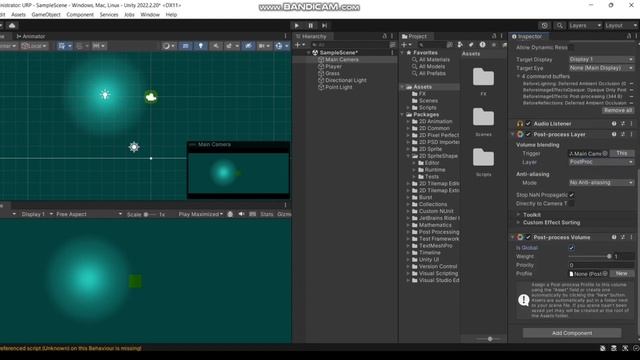This screenshot has width=640, height=360.
Task: Toggle Gizmos globe icon in Scene view
Action: [x=279, y=46]
